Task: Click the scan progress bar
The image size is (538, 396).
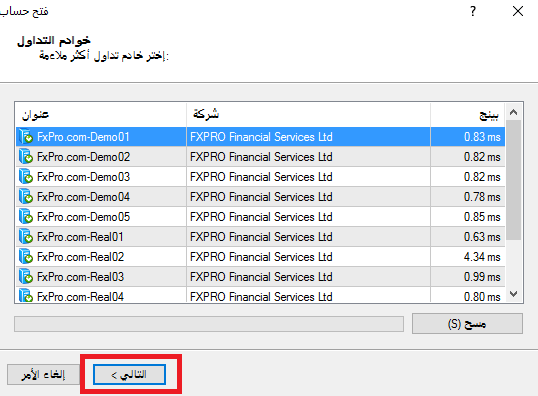Action: (x=209, y=324)
